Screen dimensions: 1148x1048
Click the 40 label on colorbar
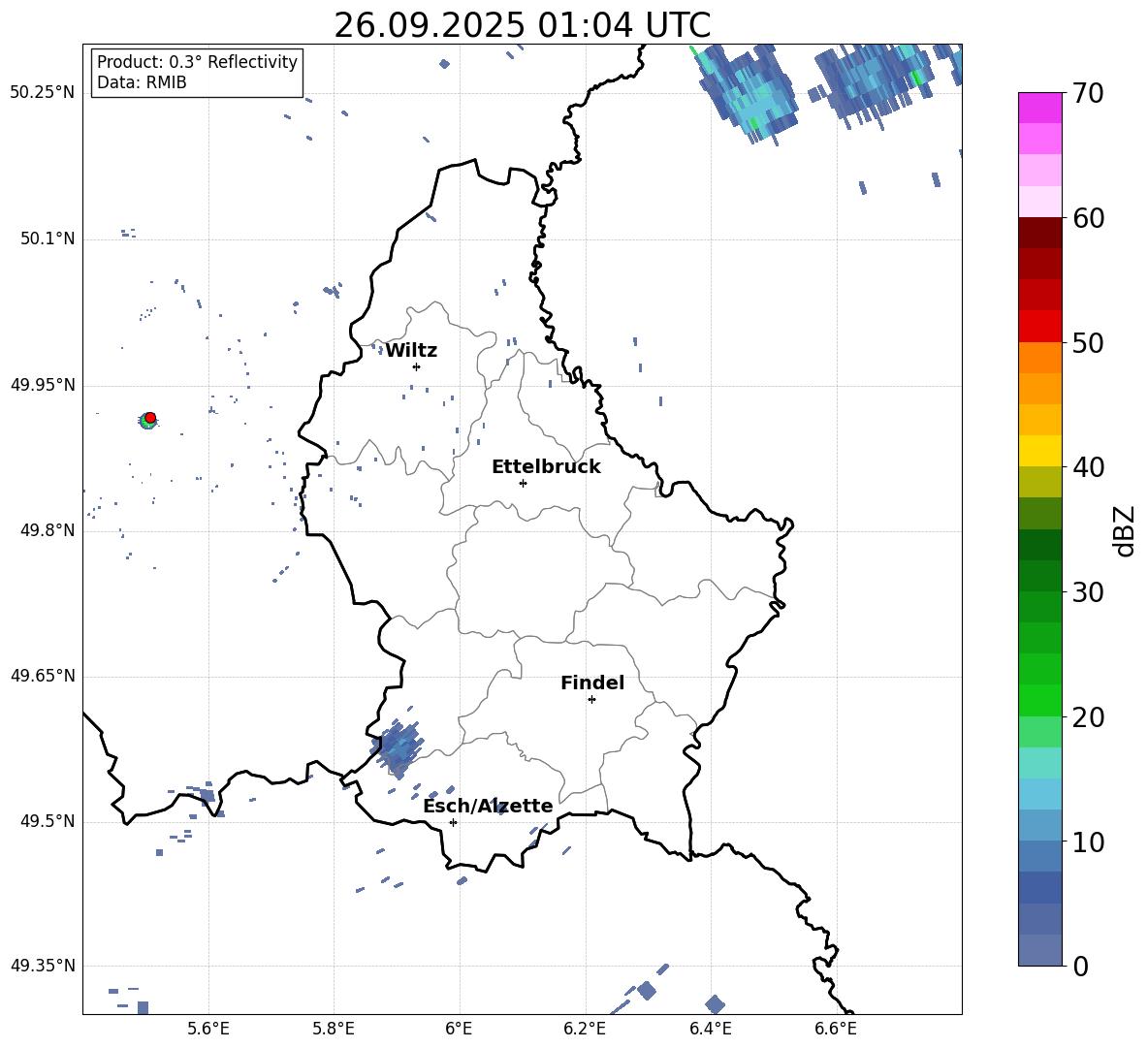click(1087, 467)
